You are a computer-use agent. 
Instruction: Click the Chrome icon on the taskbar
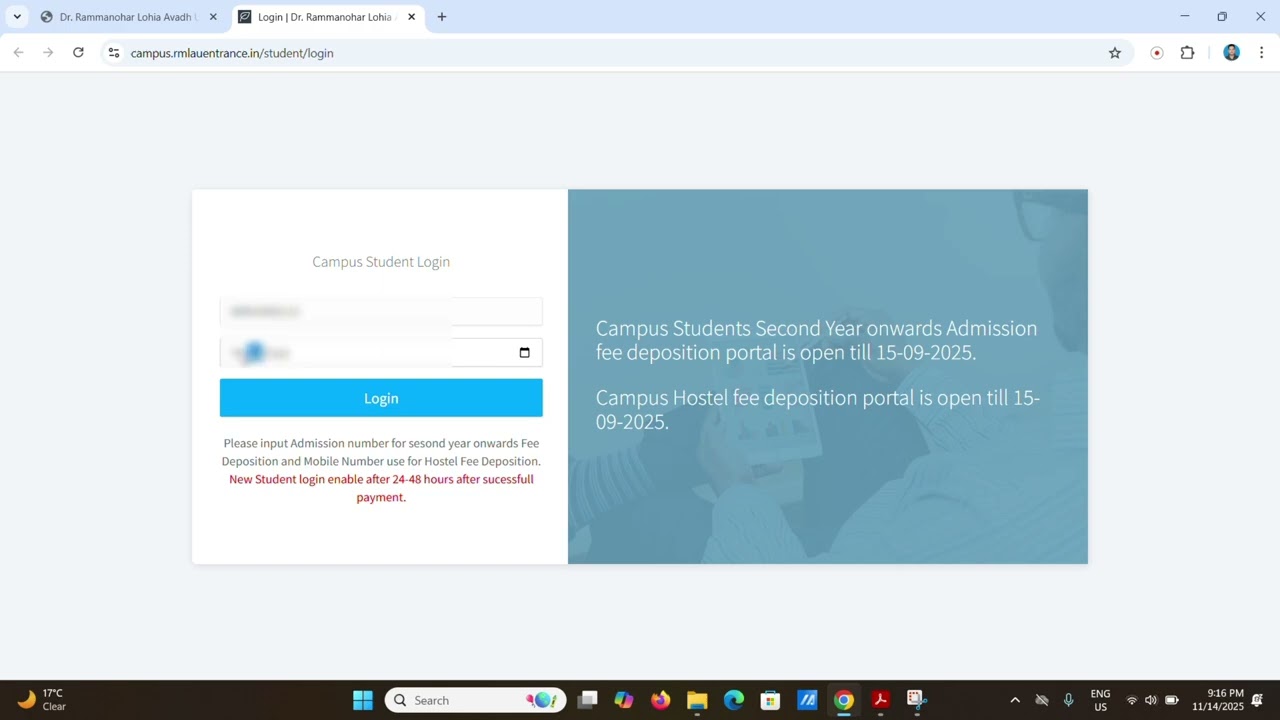point(844,700)
